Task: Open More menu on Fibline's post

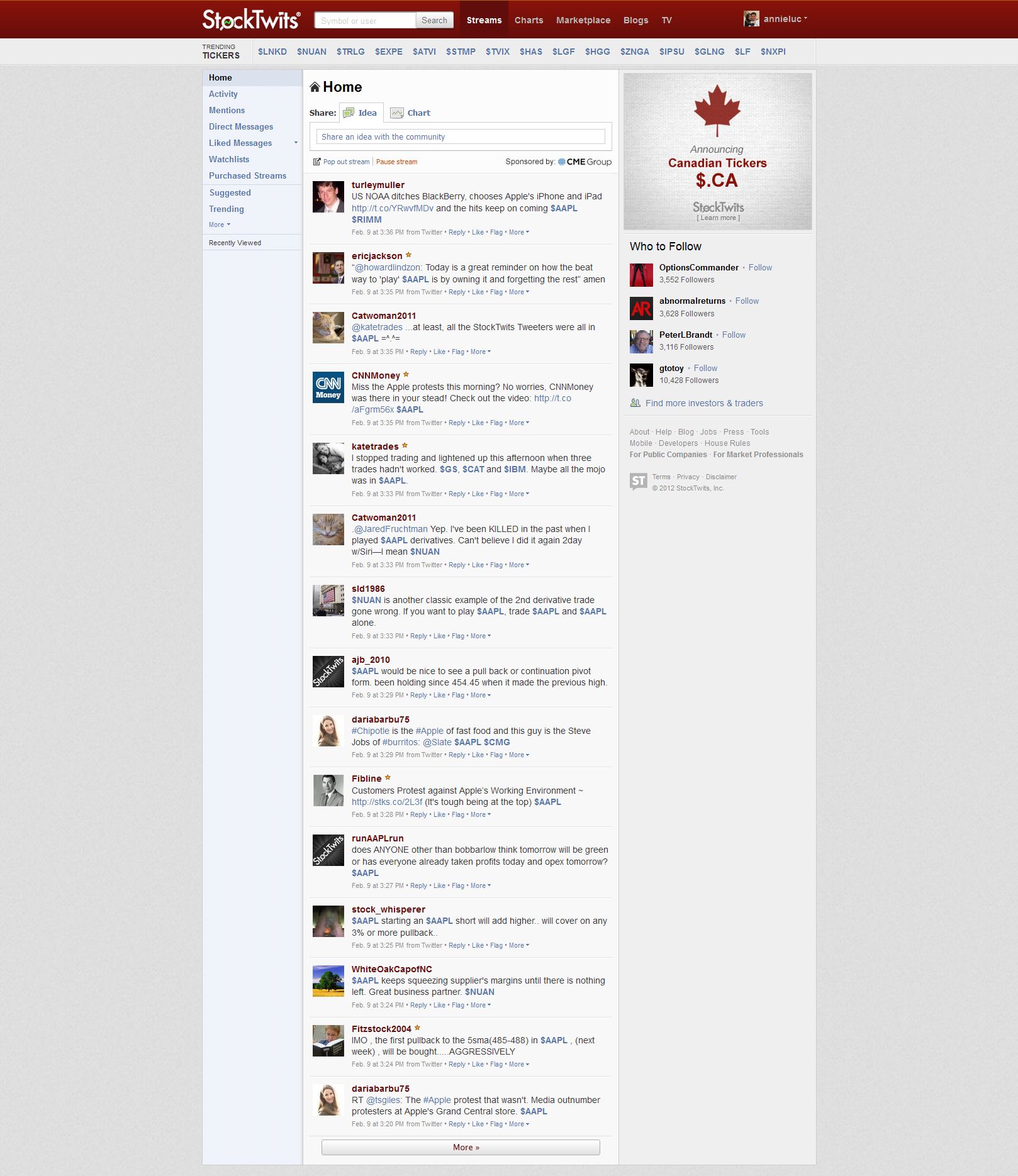Action: 480,815
